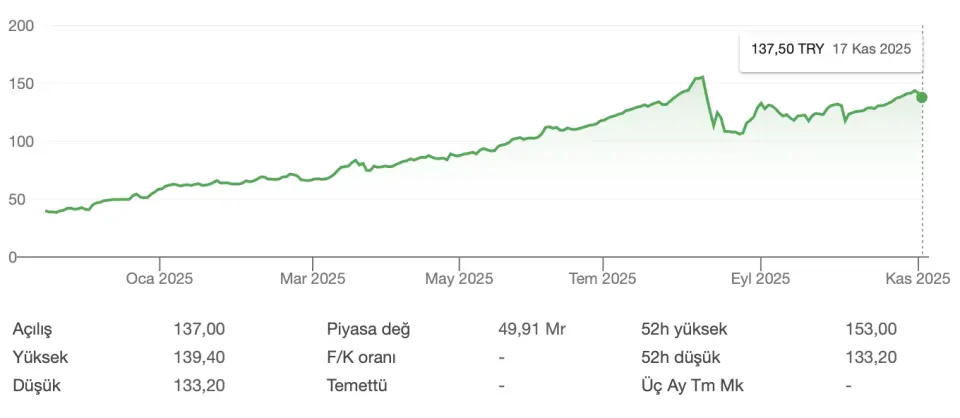
Task: Select the Tem 2025 date label
Action: (603, 277)
